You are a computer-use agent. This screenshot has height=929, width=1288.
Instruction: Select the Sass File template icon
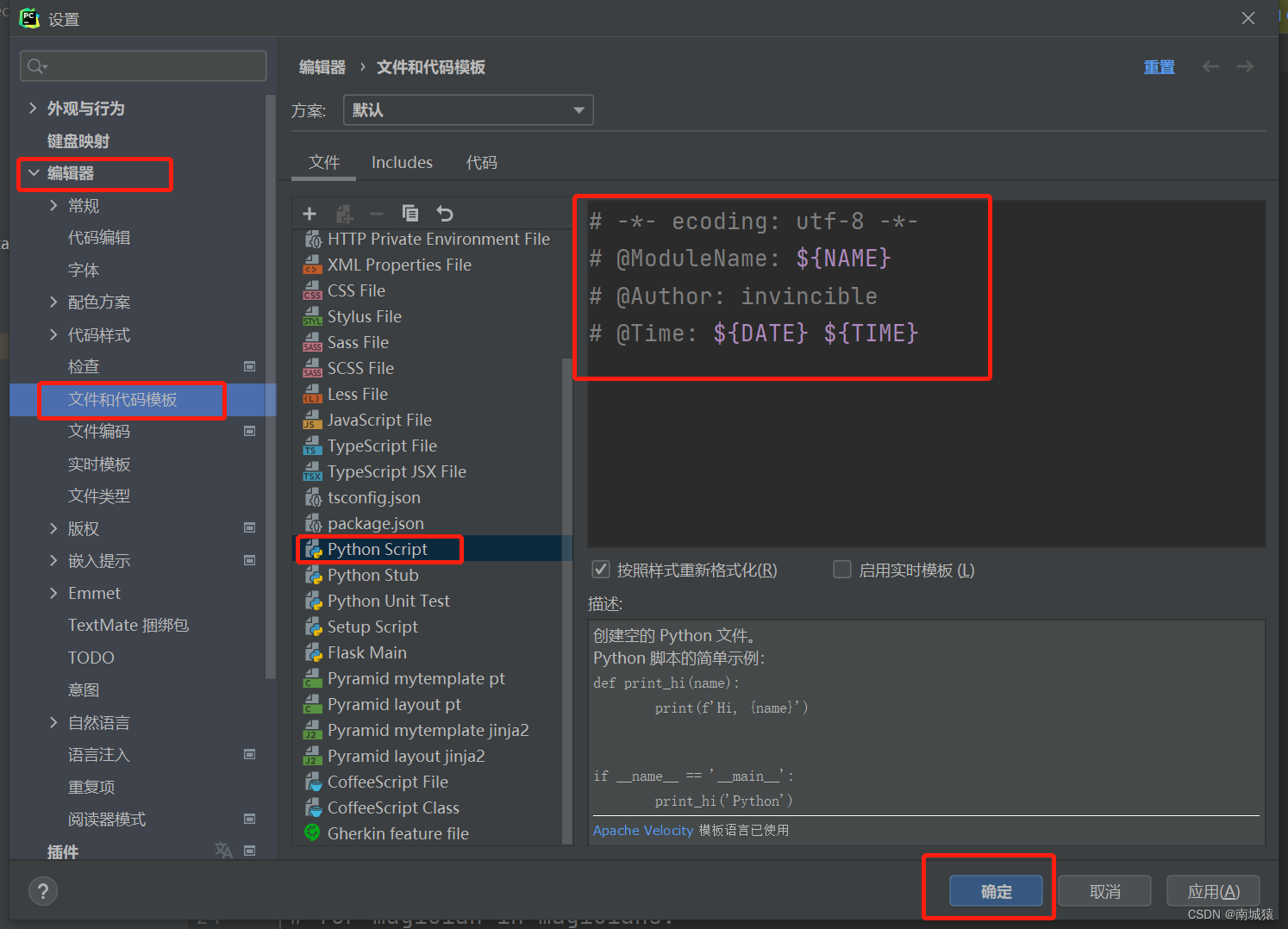[313, 343]
